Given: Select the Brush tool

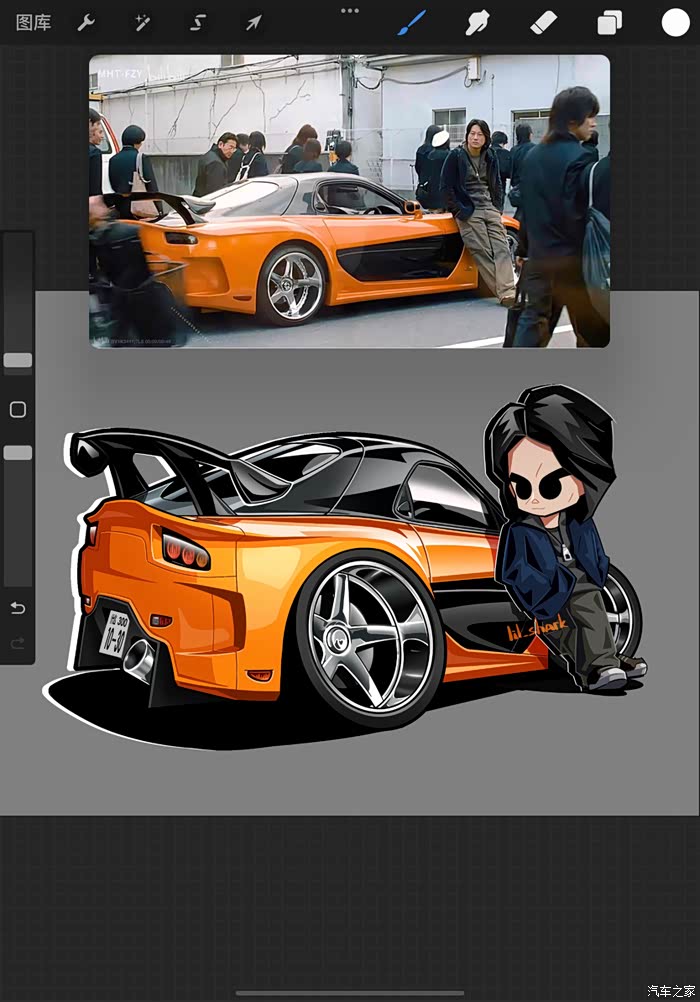Looking at the screenshot, I should (411, 23).
